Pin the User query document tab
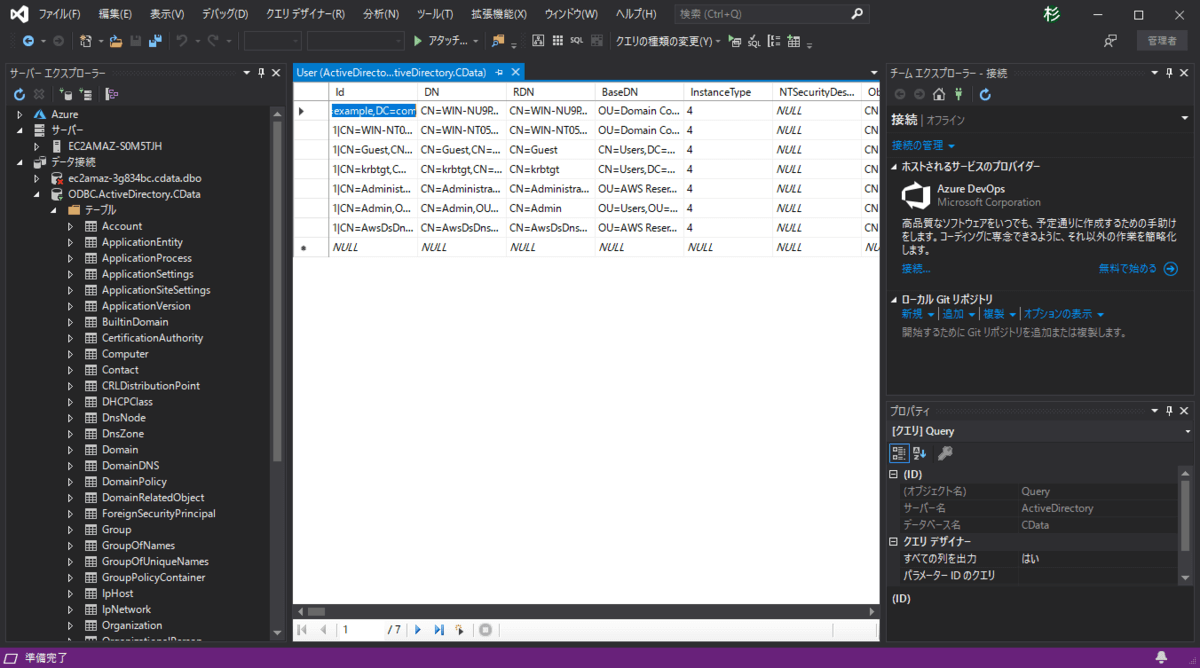This screenshot has width=1200, height=668. pyautogui.click(x=500, y=73)
